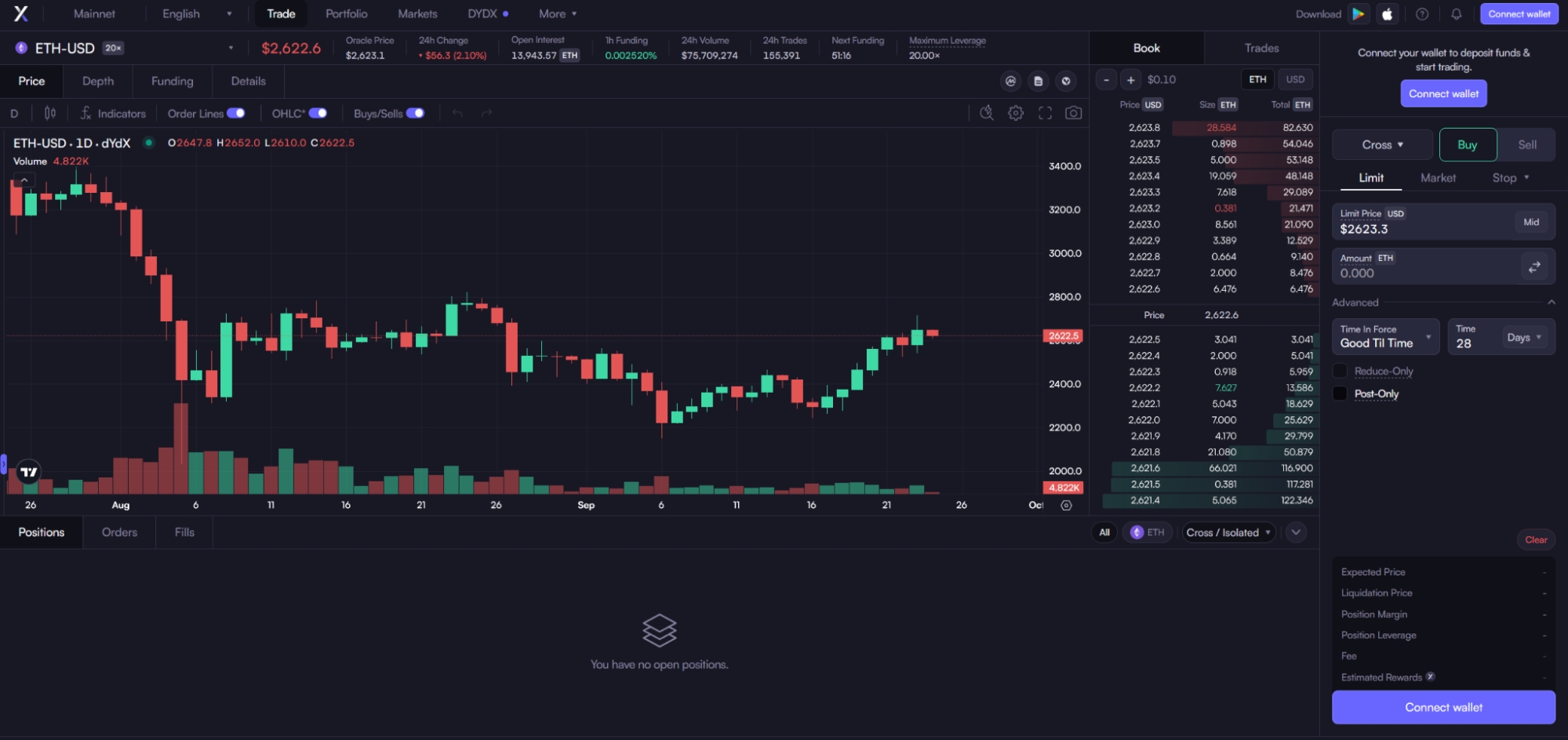Open More menu dropdown
Viewport: 1568px width, 740px height.
coord(558,14)
